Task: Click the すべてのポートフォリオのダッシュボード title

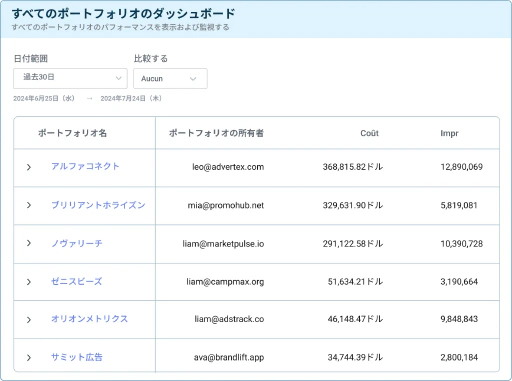Action: (x=124, y=14)
